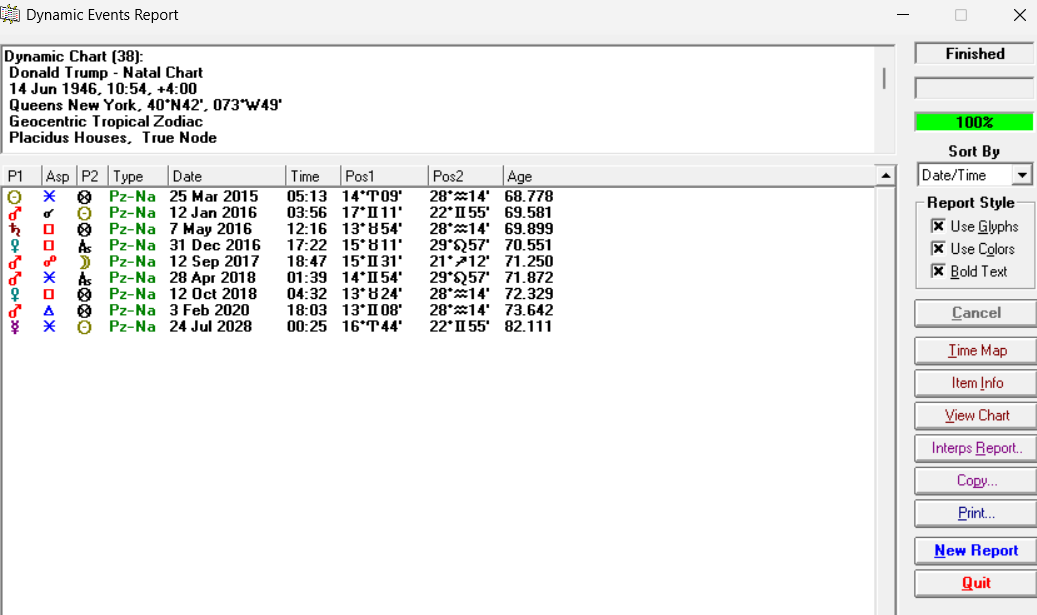The width and height of the screenshot is (1037, 615).
Task: Minimize the Dynamic Events Report window
Action: coord(903,15)
